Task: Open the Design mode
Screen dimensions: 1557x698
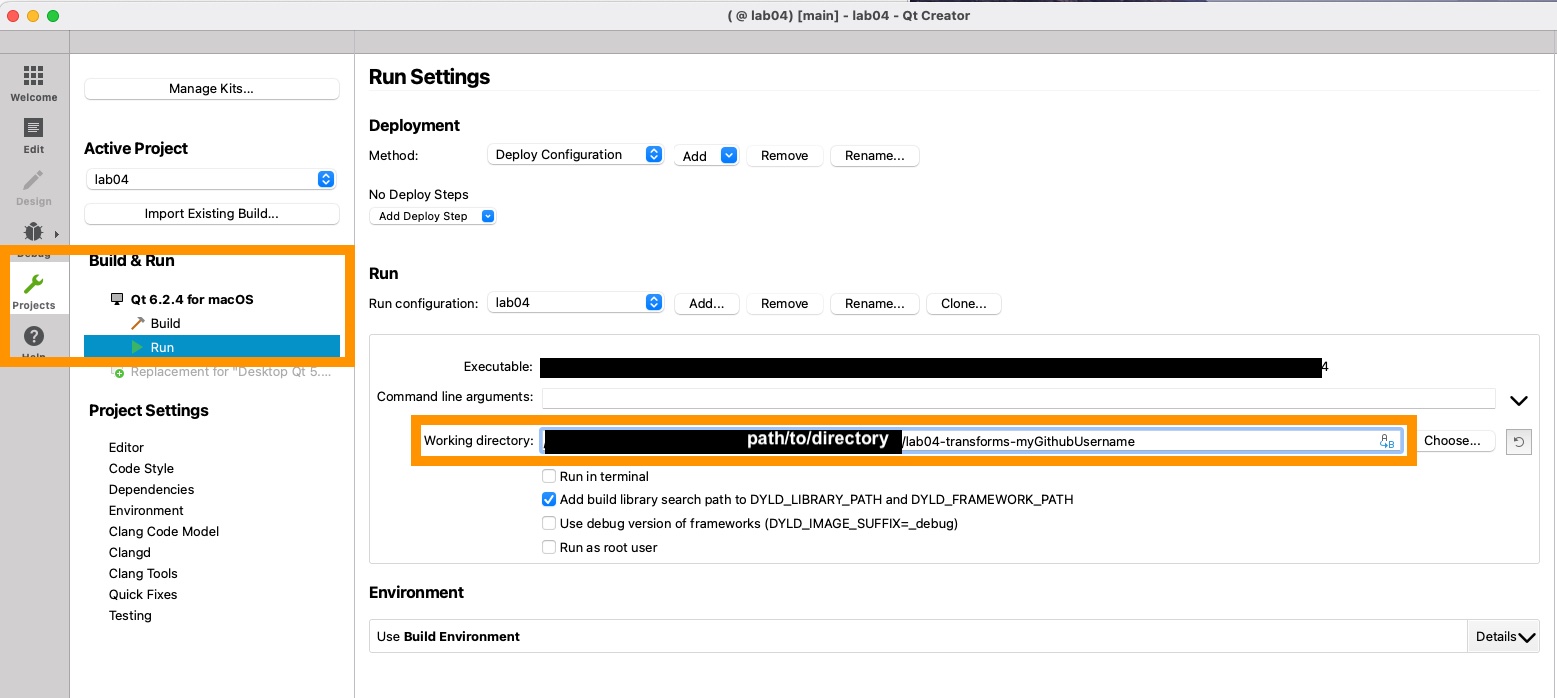Action: [x=34, y=188]
